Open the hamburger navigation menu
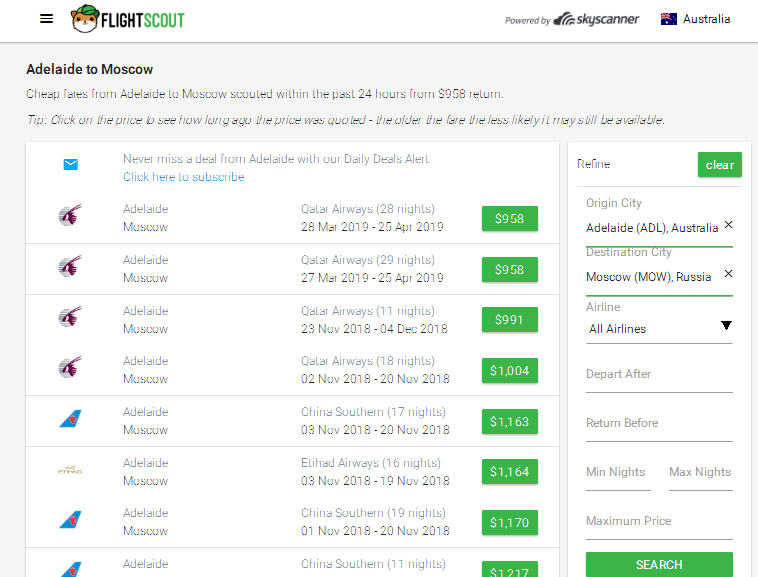 (x=46, y=19)
